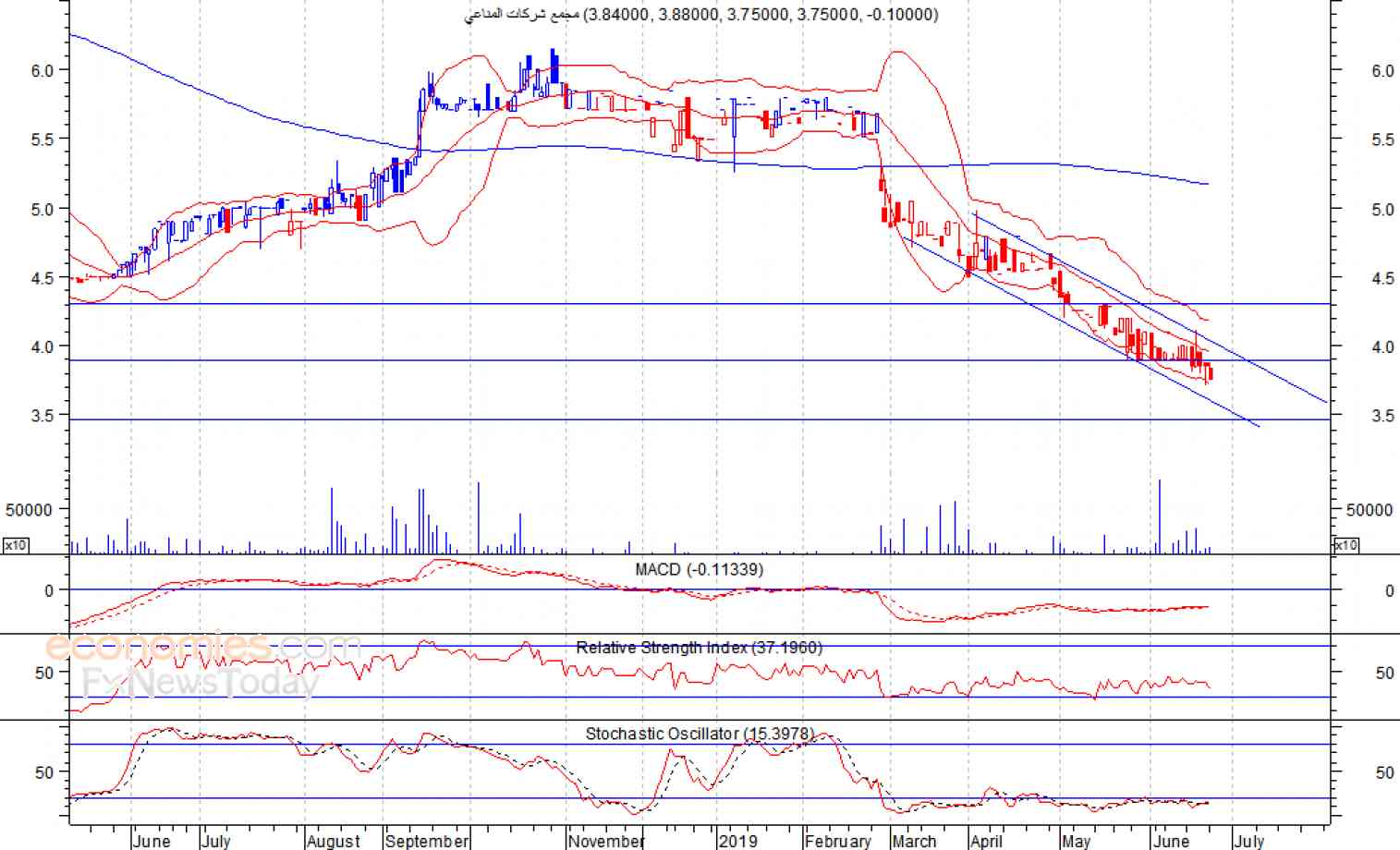Click the April label on the time axis
This screenshot has height=850, width=1400.
coord(986,841)
